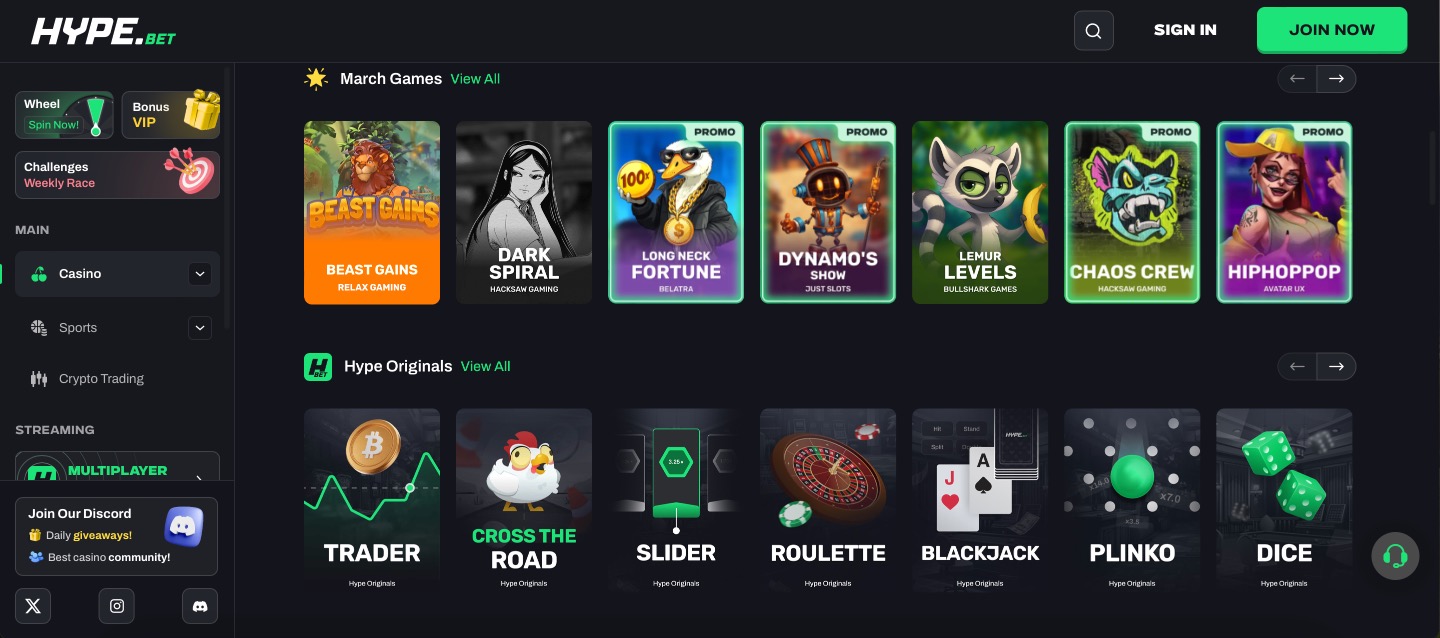The height and width of the screenshot is (638, 1440).
Task: Open View All for March Games
Action: (x=475, y=79)
